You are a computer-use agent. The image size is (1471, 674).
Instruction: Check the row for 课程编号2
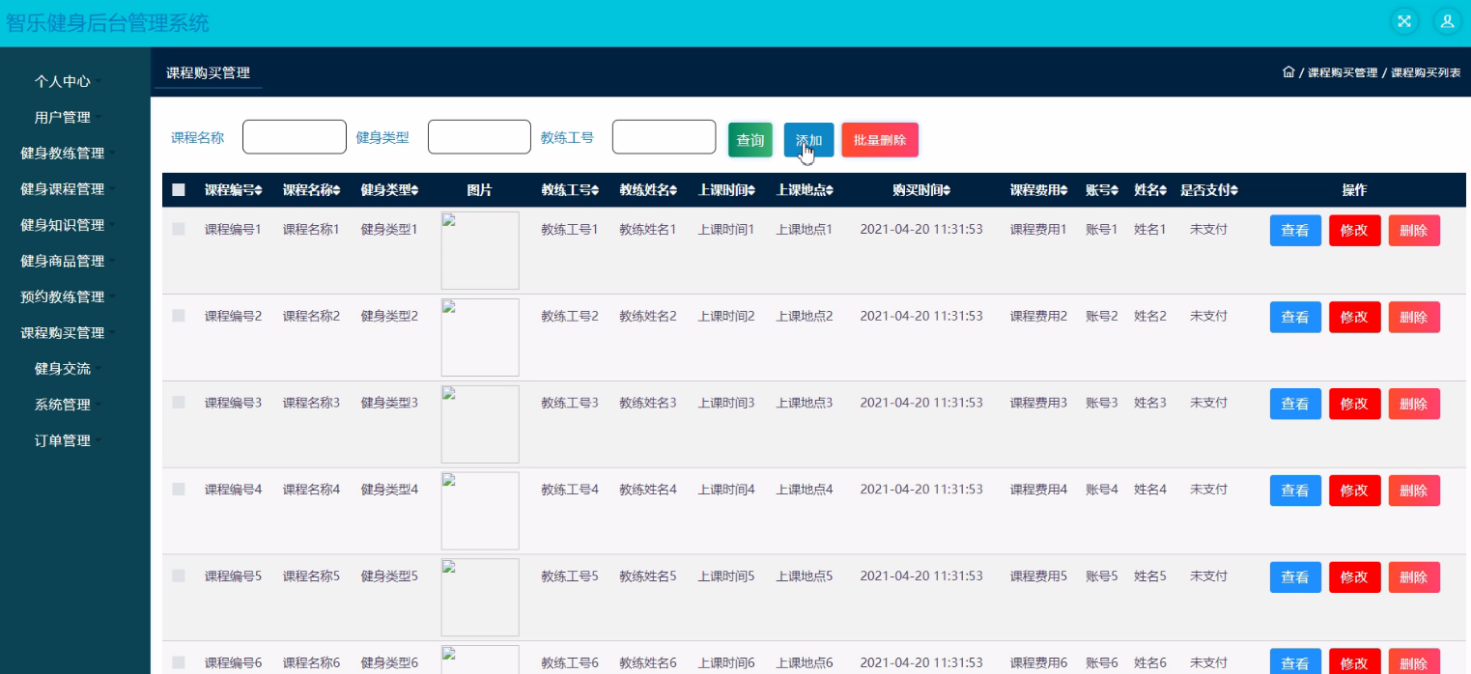[179, 316]
